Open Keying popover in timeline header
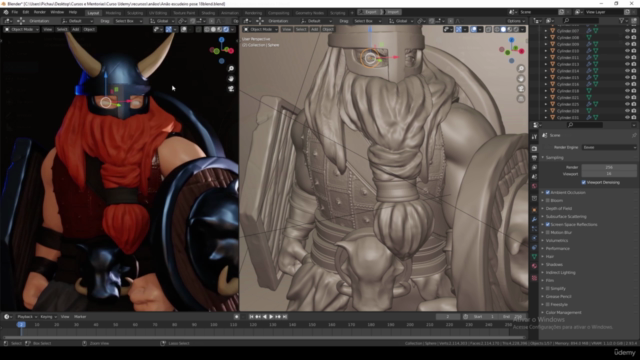This screenshot has width=640, height=360. 48,317
